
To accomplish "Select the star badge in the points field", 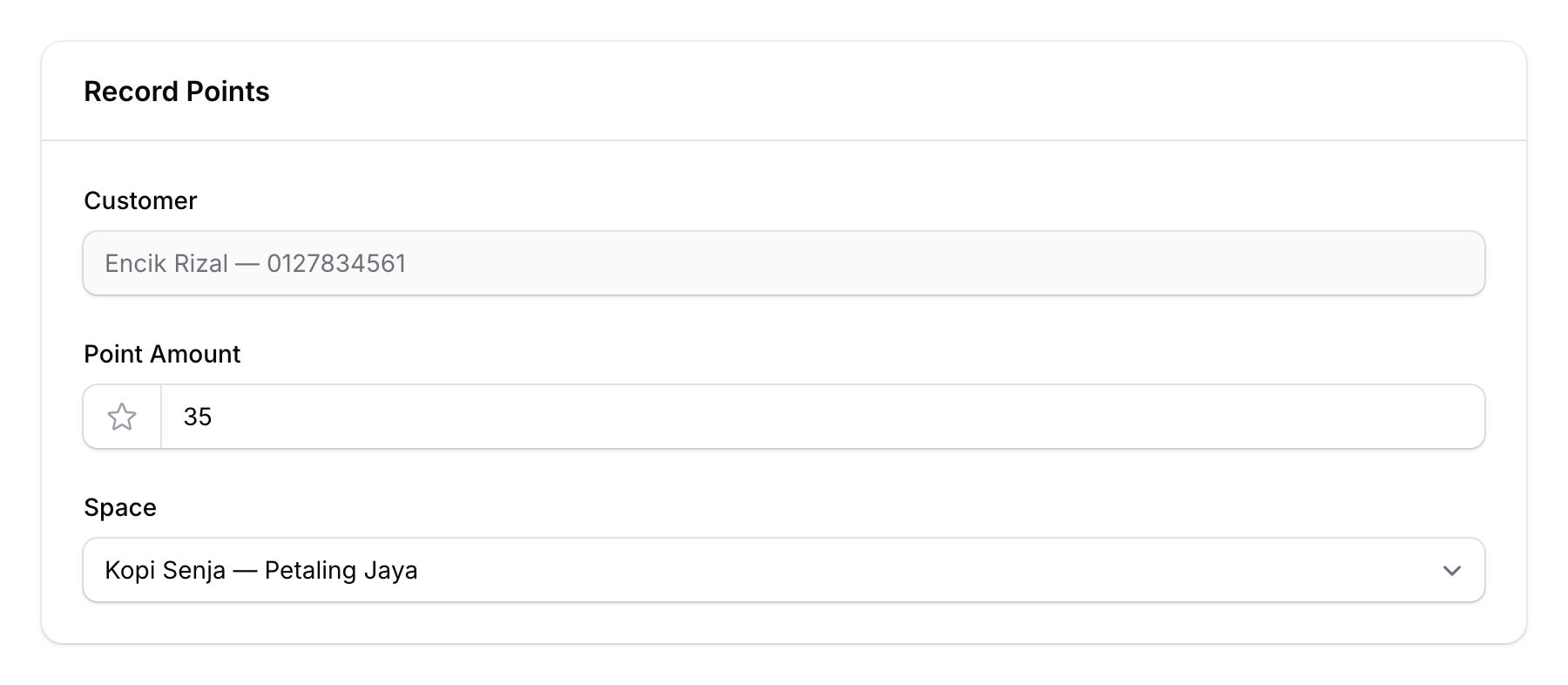I will point(121,417).
